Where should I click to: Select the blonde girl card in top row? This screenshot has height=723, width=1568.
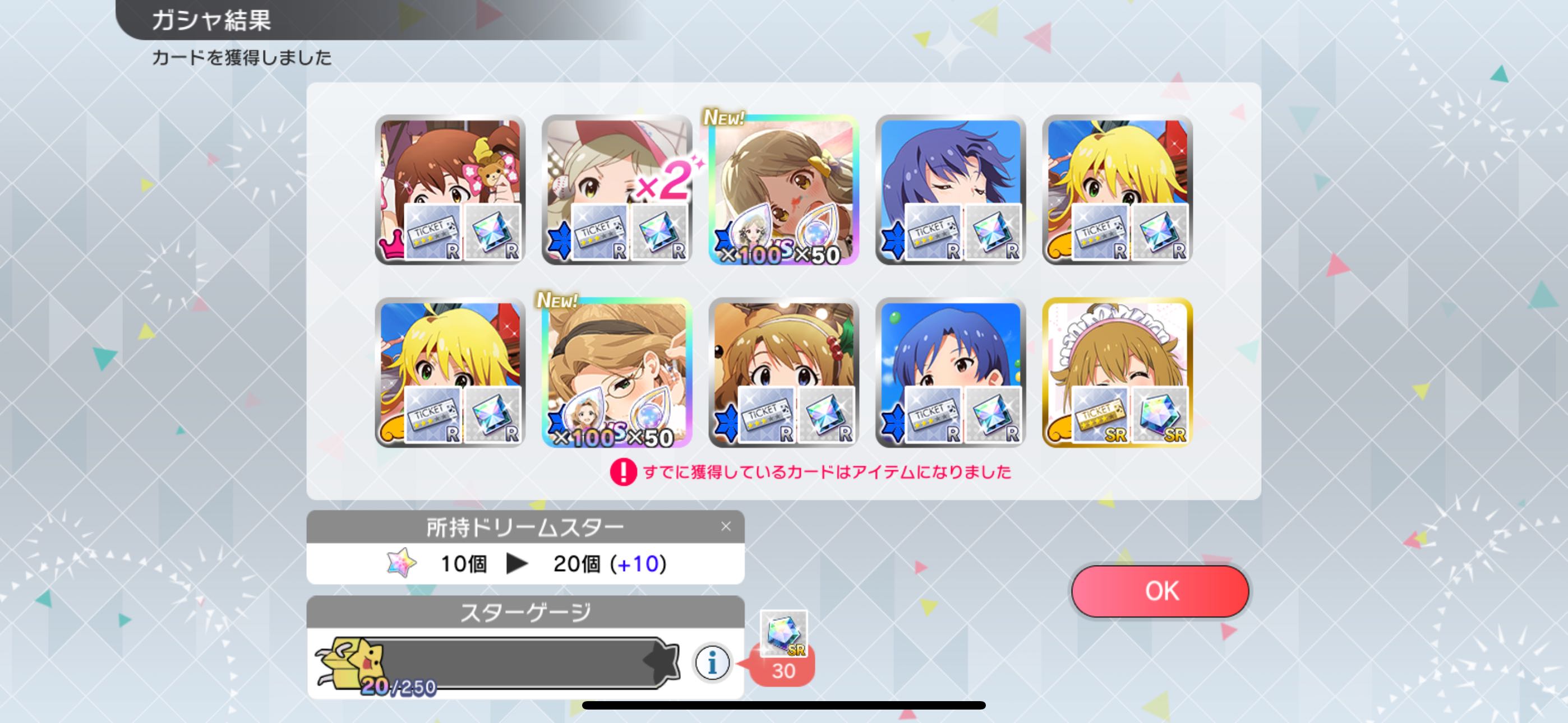[x=1117, y=189]
